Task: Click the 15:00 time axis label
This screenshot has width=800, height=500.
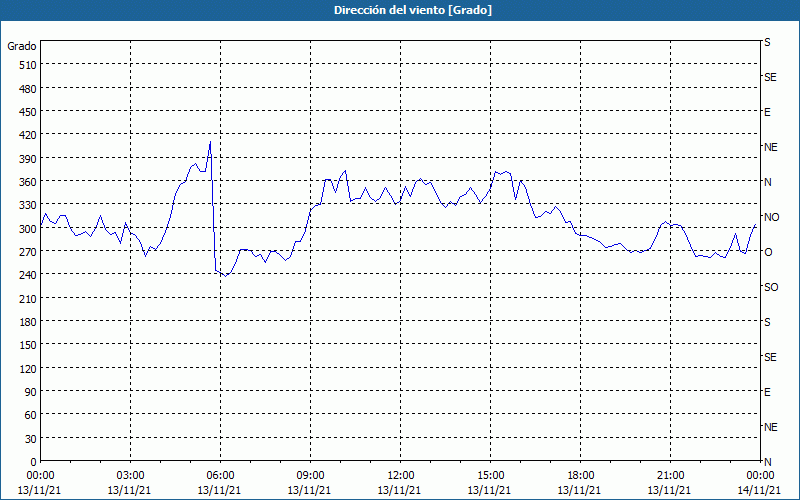Action: (491, 476)
